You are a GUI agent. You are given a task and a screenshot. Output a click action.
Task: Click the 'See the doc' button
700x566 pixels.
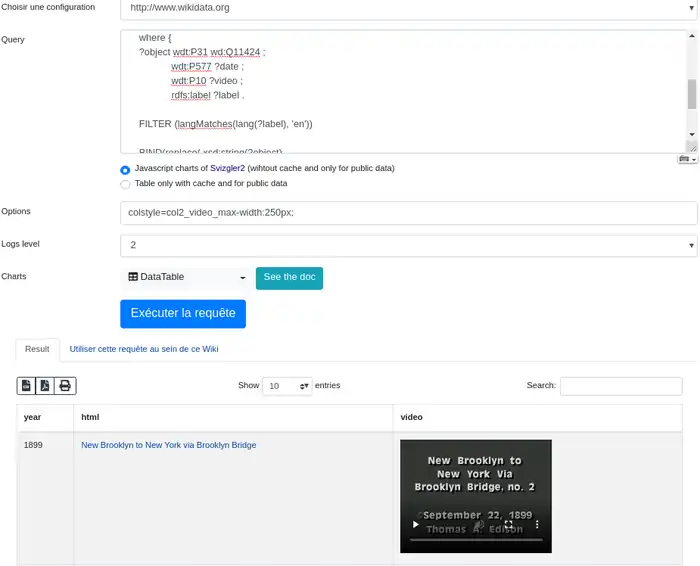[289, 277]
